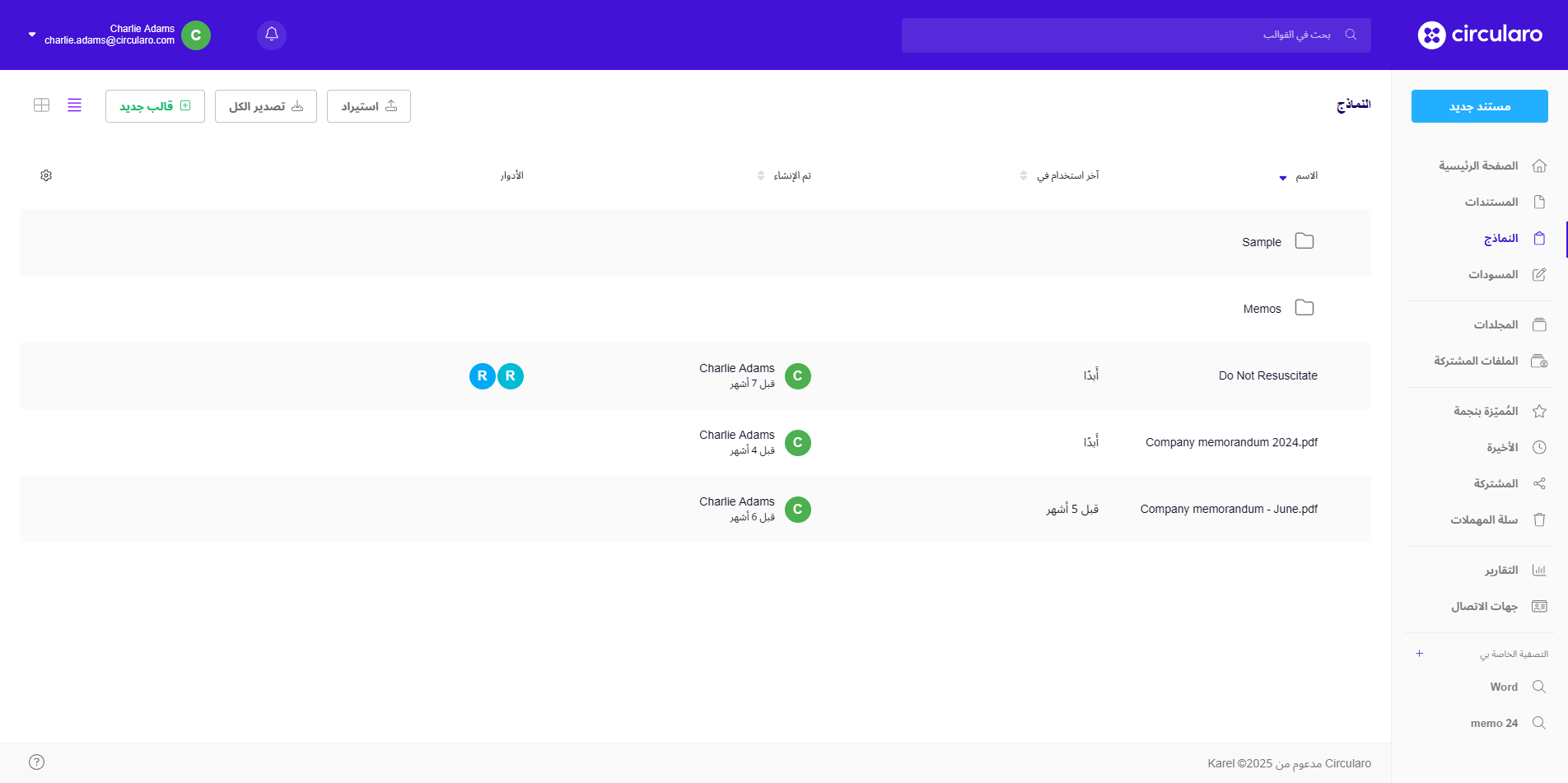Viewport: 1568px width, 783px height.
Task: Switch to list view layout
Action: (x=75, y=105)
